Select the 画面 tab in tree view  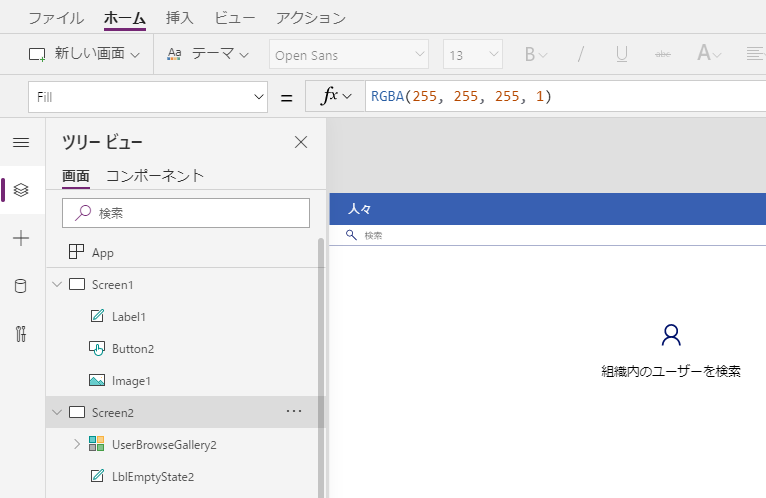pos(76,176)
